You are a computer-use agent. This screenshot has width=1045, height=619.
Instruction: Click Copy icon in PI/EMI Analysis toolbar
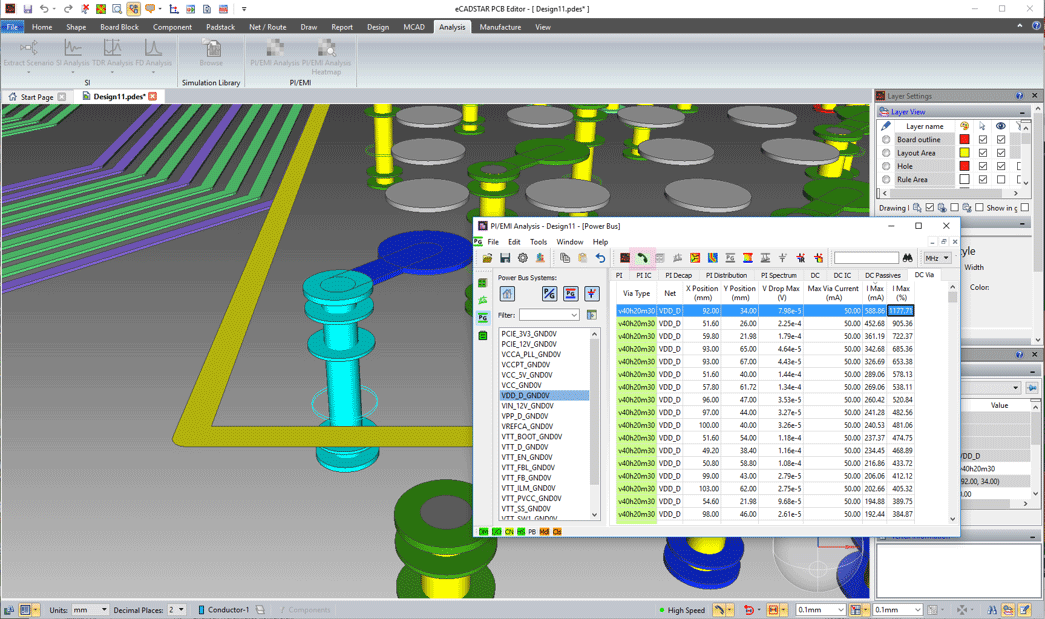point(565,258)
